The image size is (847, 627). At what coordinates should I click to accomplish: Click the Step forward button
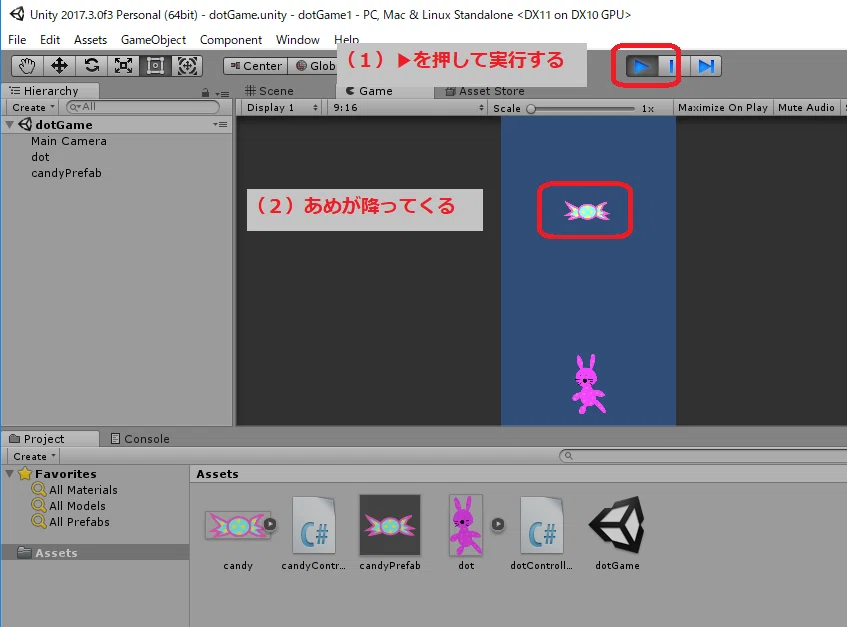[705, 66]
